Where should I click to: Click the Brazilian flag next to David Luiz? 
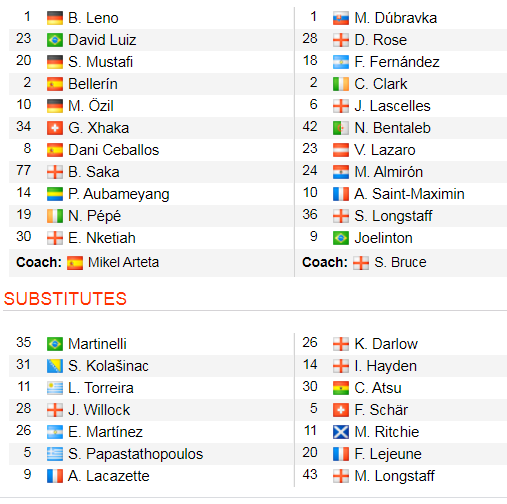tap(55, 40)
